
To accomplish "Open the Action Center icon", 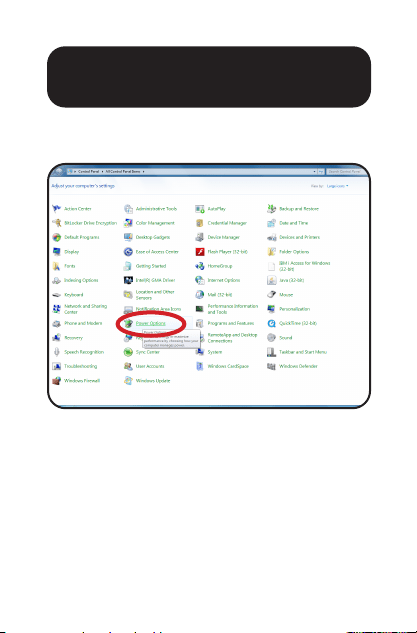I will pyautogui.click(x=57, y=209).
